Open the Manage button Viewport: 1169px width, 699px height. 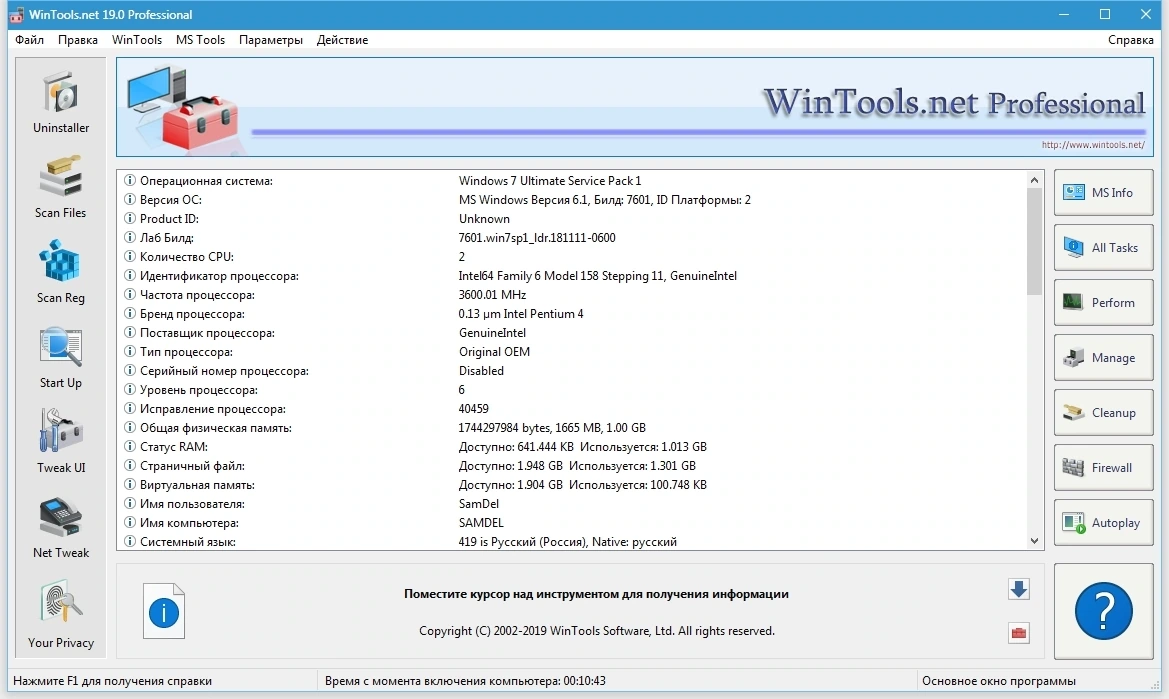click(1103, 358)
